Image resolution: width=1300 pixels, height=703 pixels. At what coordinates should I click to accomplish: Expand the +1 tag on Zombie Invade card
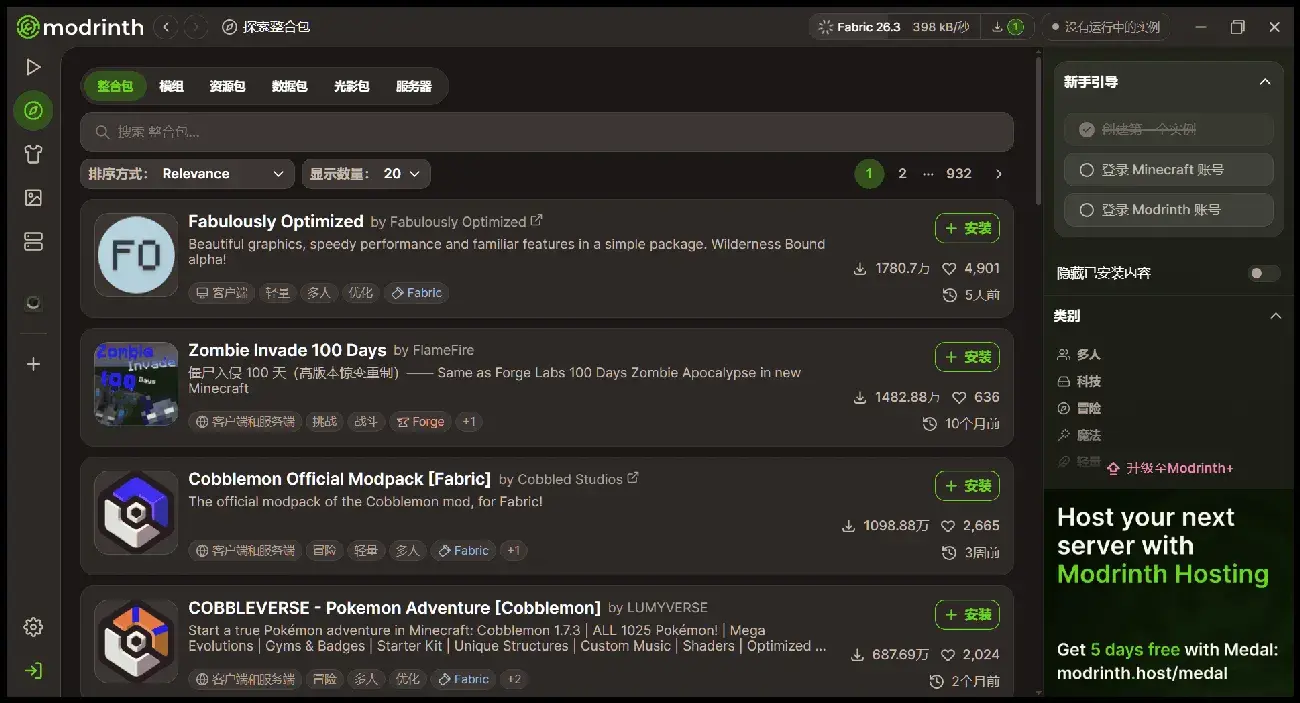pyautogui.click(x=468, y=422)
